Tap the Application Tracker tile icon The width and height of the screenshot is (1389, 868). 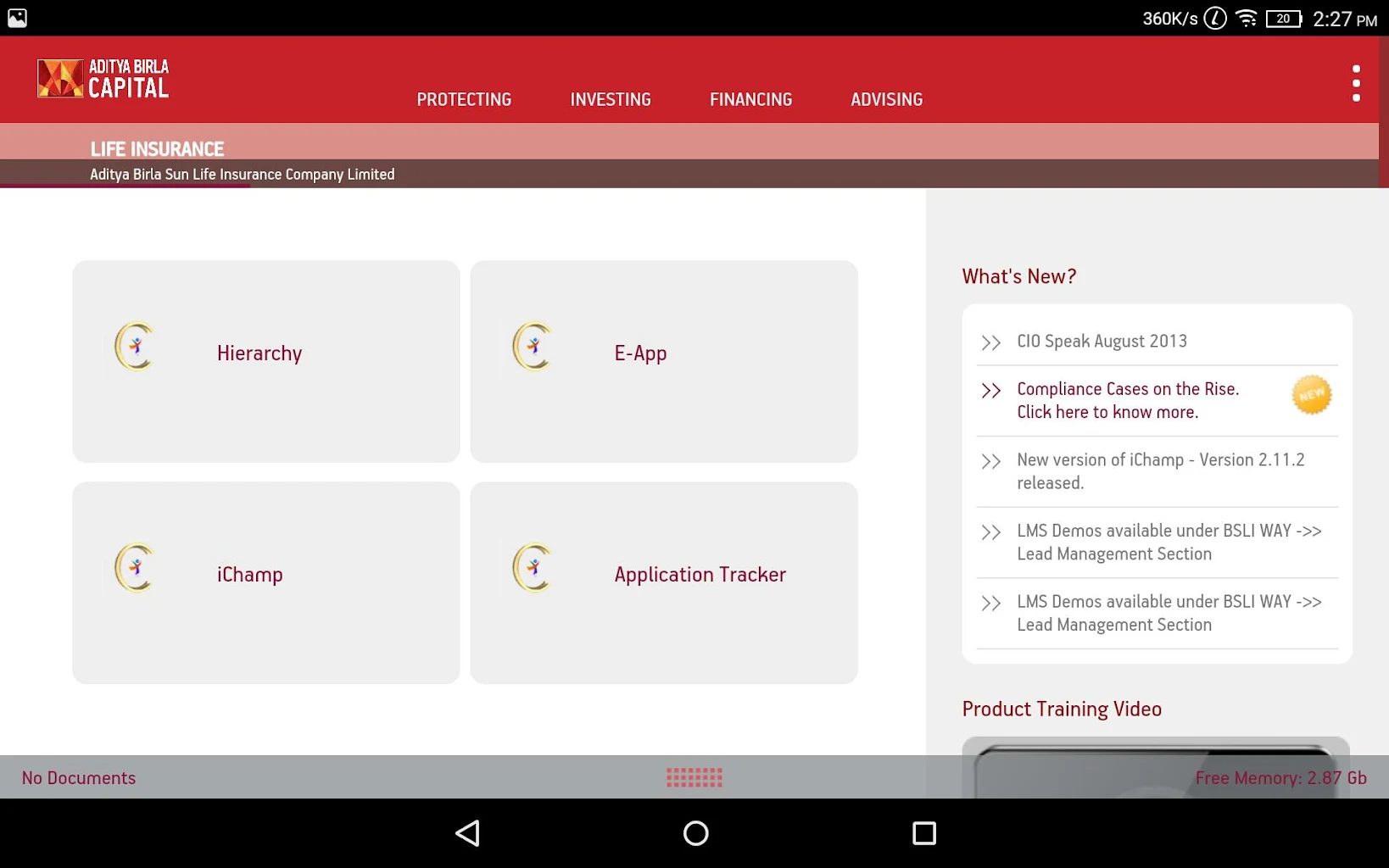click(x=533, y=567)
